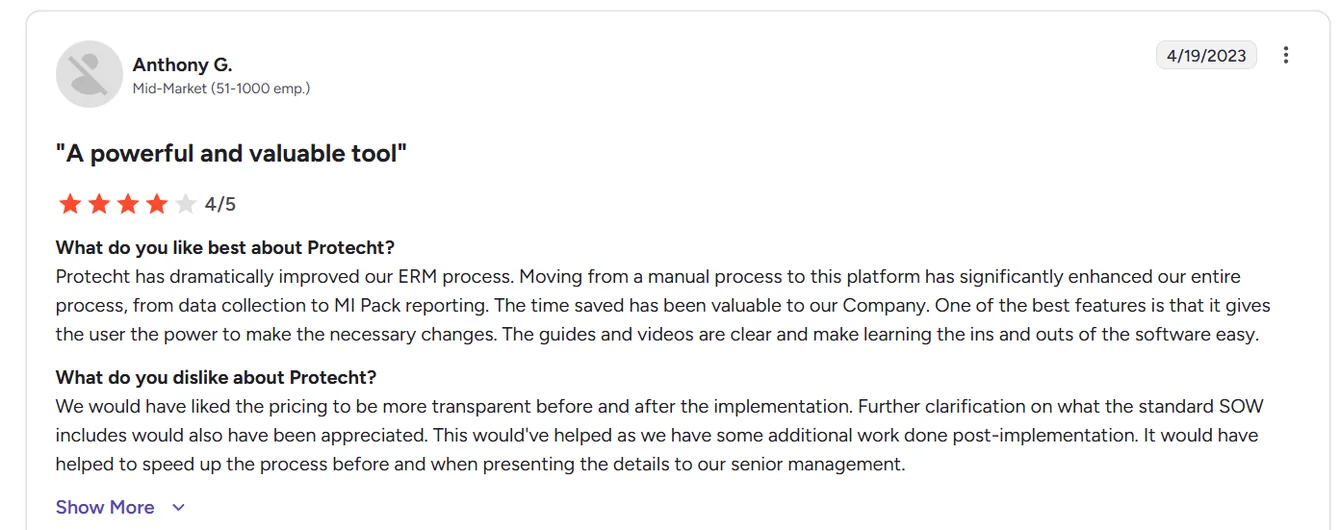Open the three-dot review options menu
The height and width of the screenshot is (530, 1340).
(x=1286, y=55)
